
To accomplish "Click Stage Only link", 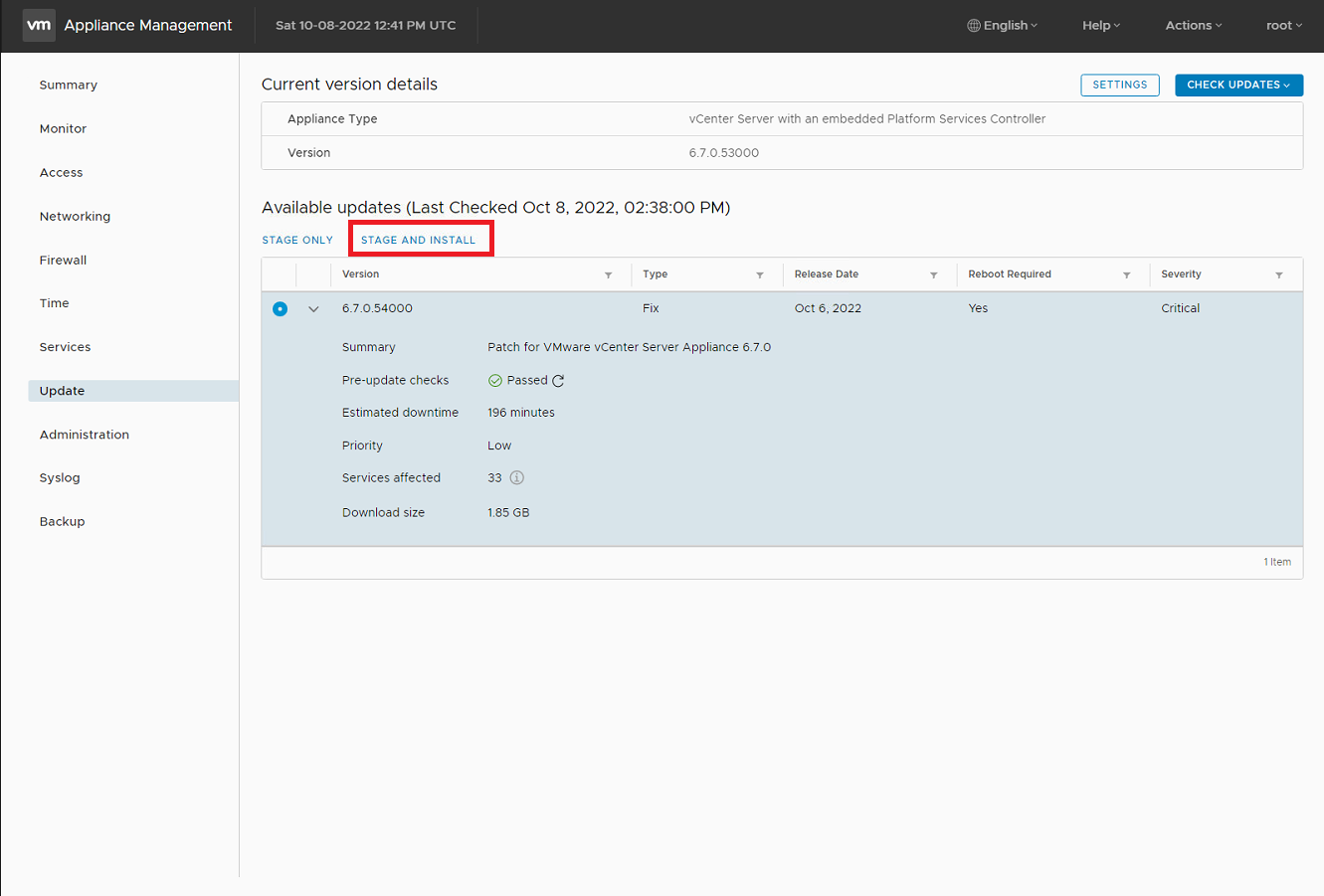I will (297, 241).
